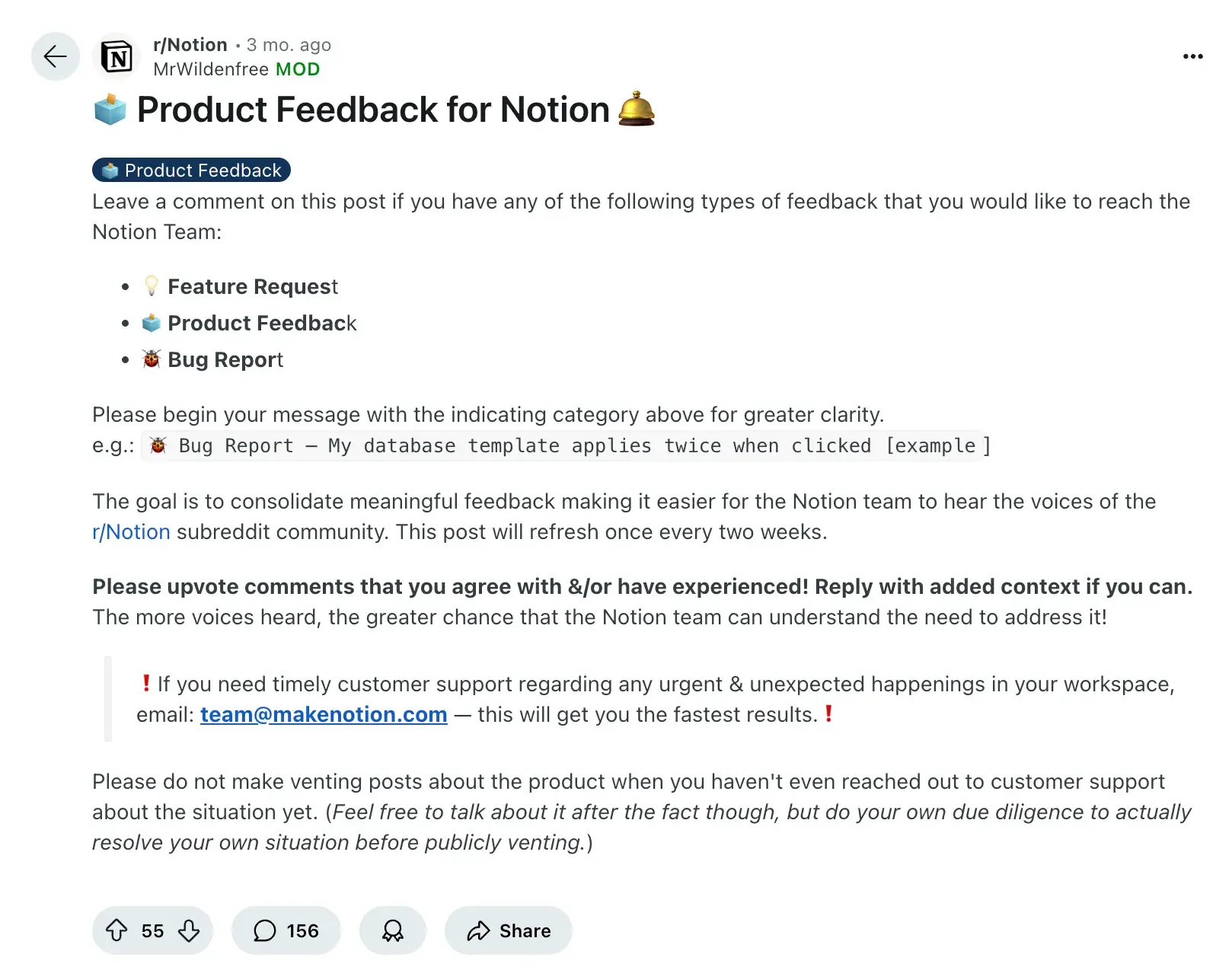Screen dimensions: 1232x970
Task: Open the Notion logo community avatar
Action: coord(116,57)
